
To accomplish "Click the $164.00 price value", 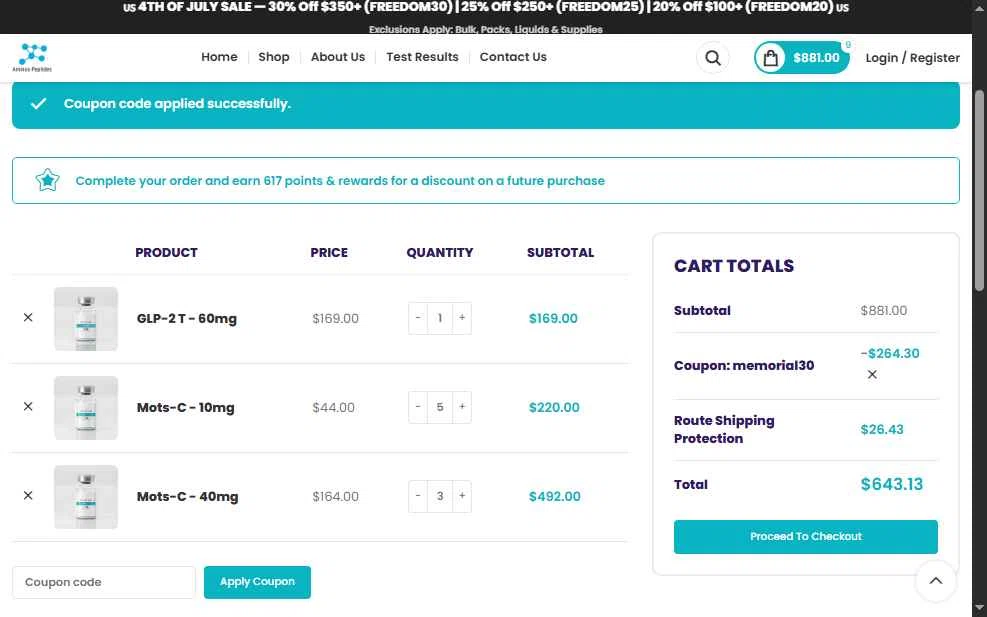I will click(x=336, y=496).
